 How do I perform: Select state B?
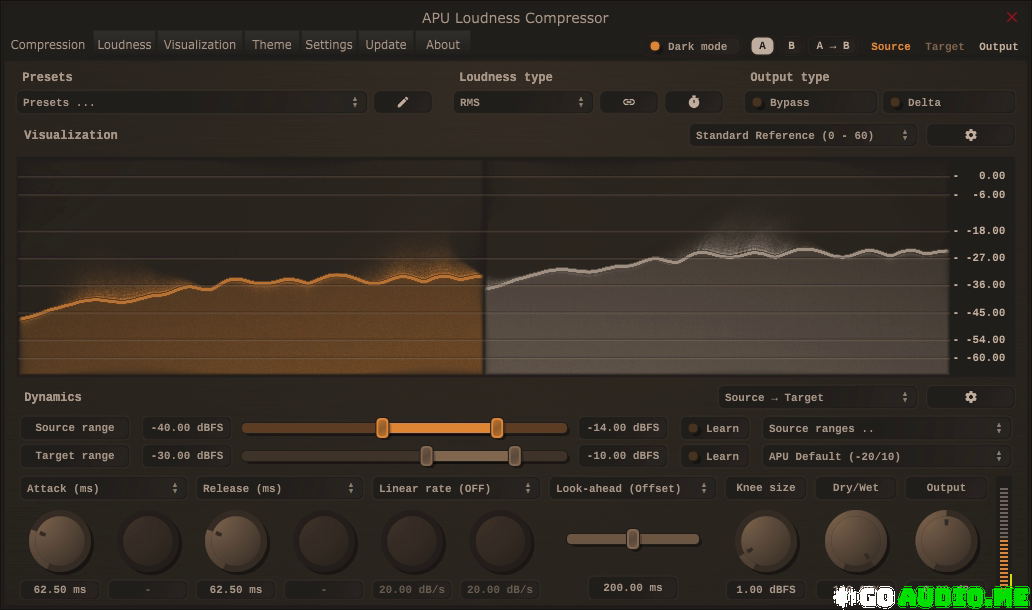(x=791, y=46)
